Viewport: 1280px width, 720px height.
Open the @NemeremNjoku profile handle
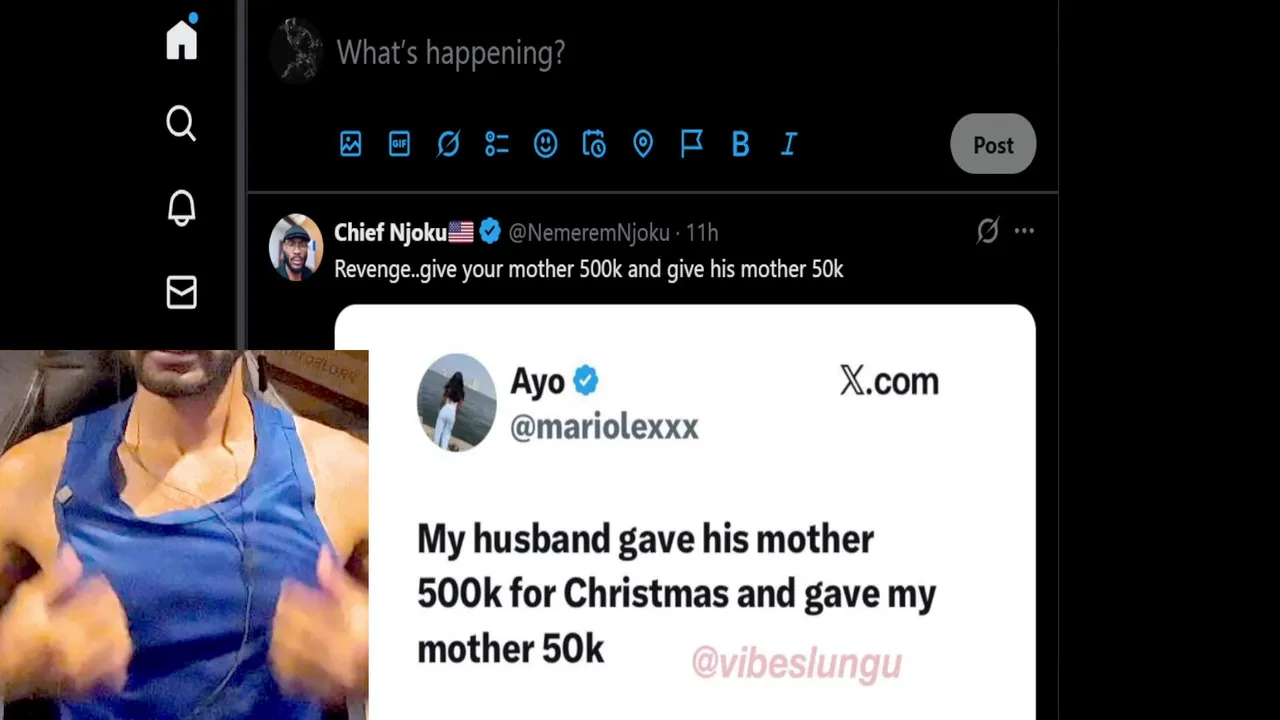[x=589, y=232]
